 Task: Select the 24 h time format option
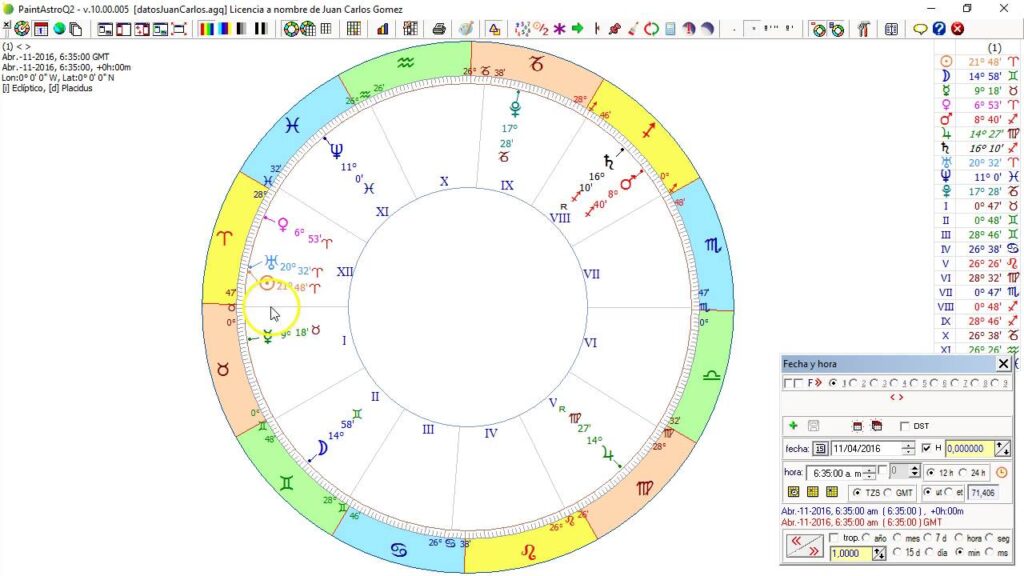click(964, 472)
